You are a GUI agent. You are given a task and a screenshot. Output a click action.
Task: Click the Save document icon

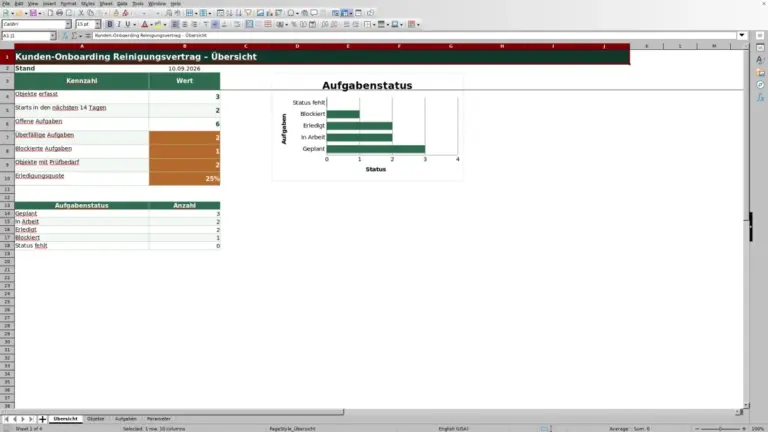point(33,13)
